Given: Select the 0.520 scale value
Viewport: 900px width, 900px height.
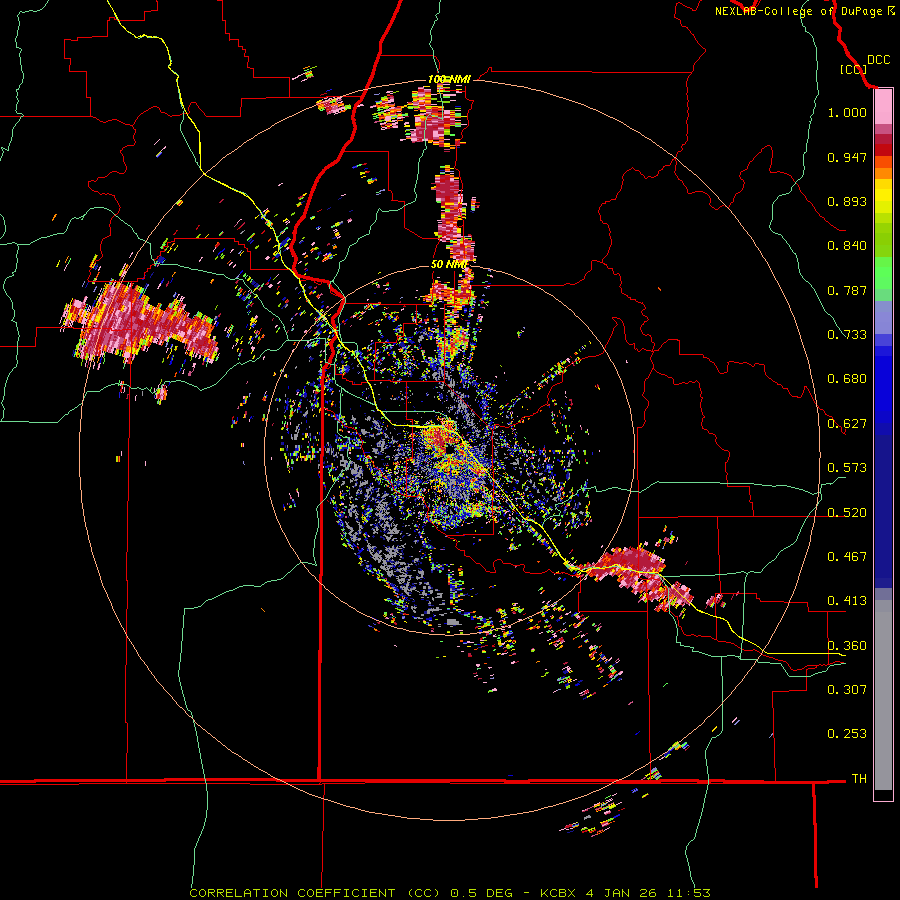Looking at the screenshot, I should coord(847,513).
